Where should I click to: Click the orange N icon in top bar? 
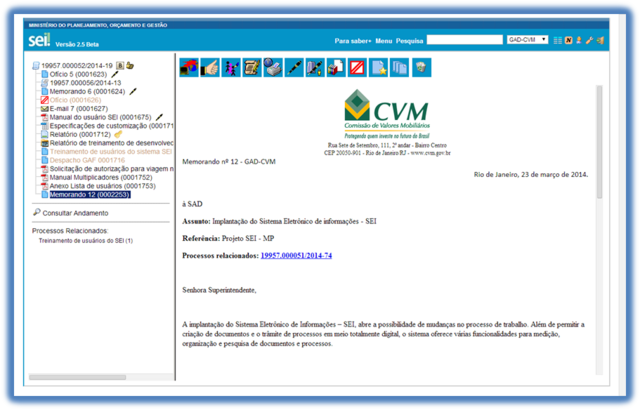coord(569,40)
